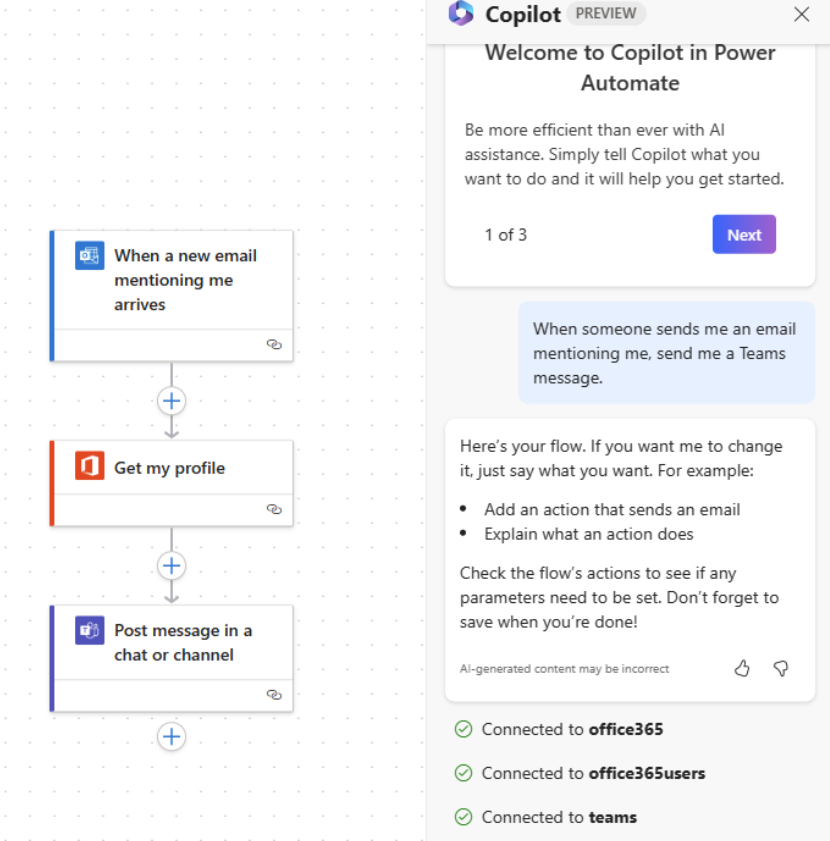Screen dimensions: 830x841
Task: Click the green check next to office365
Action: click(463, 729)
